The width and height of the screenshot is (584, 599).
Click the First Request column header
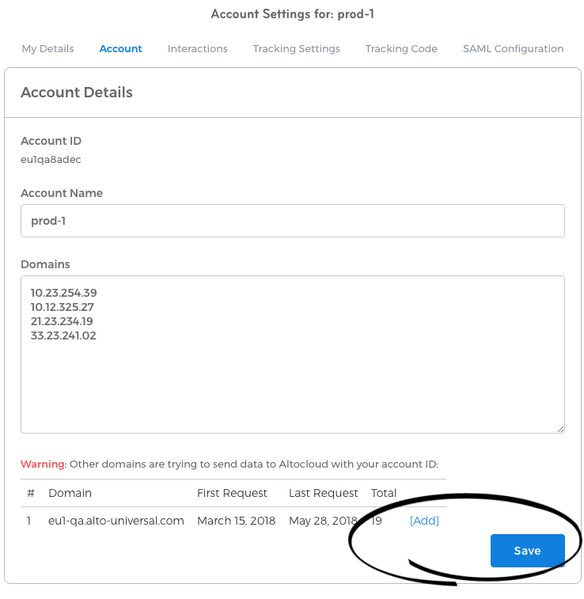(x=232, y=493)
